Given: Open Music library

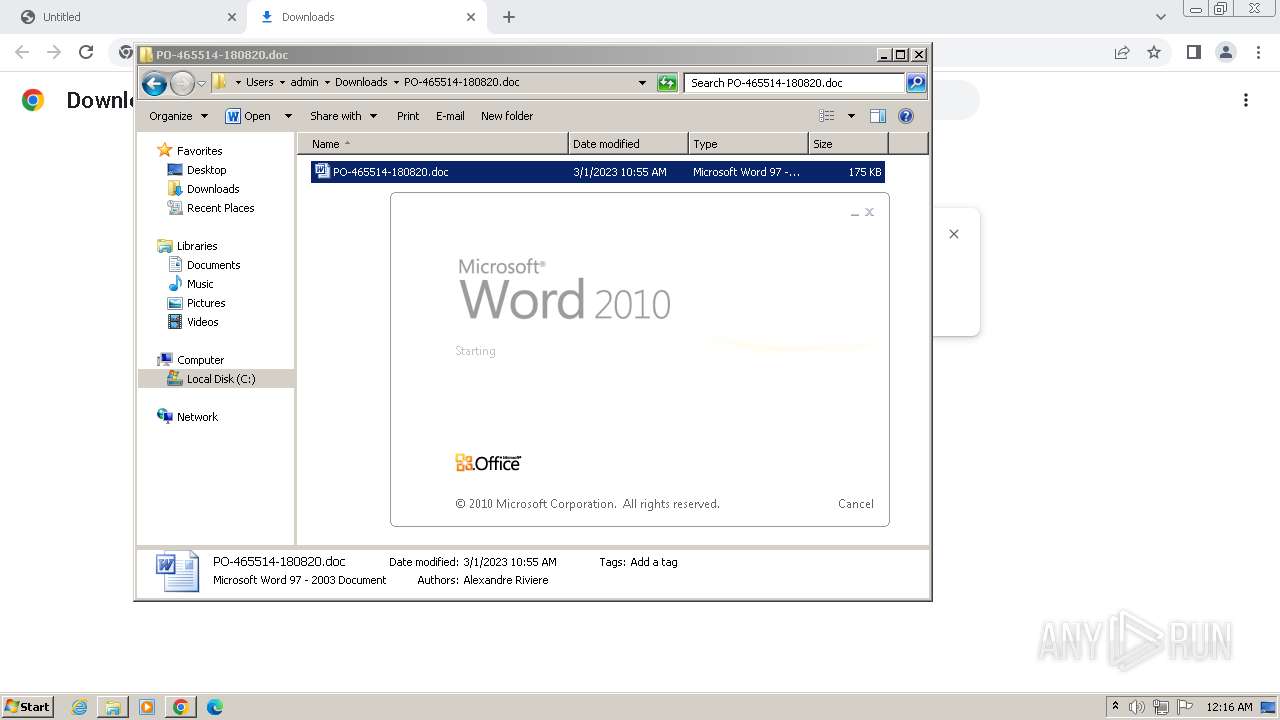Looking at the screenshot, I should click(200, 284).
